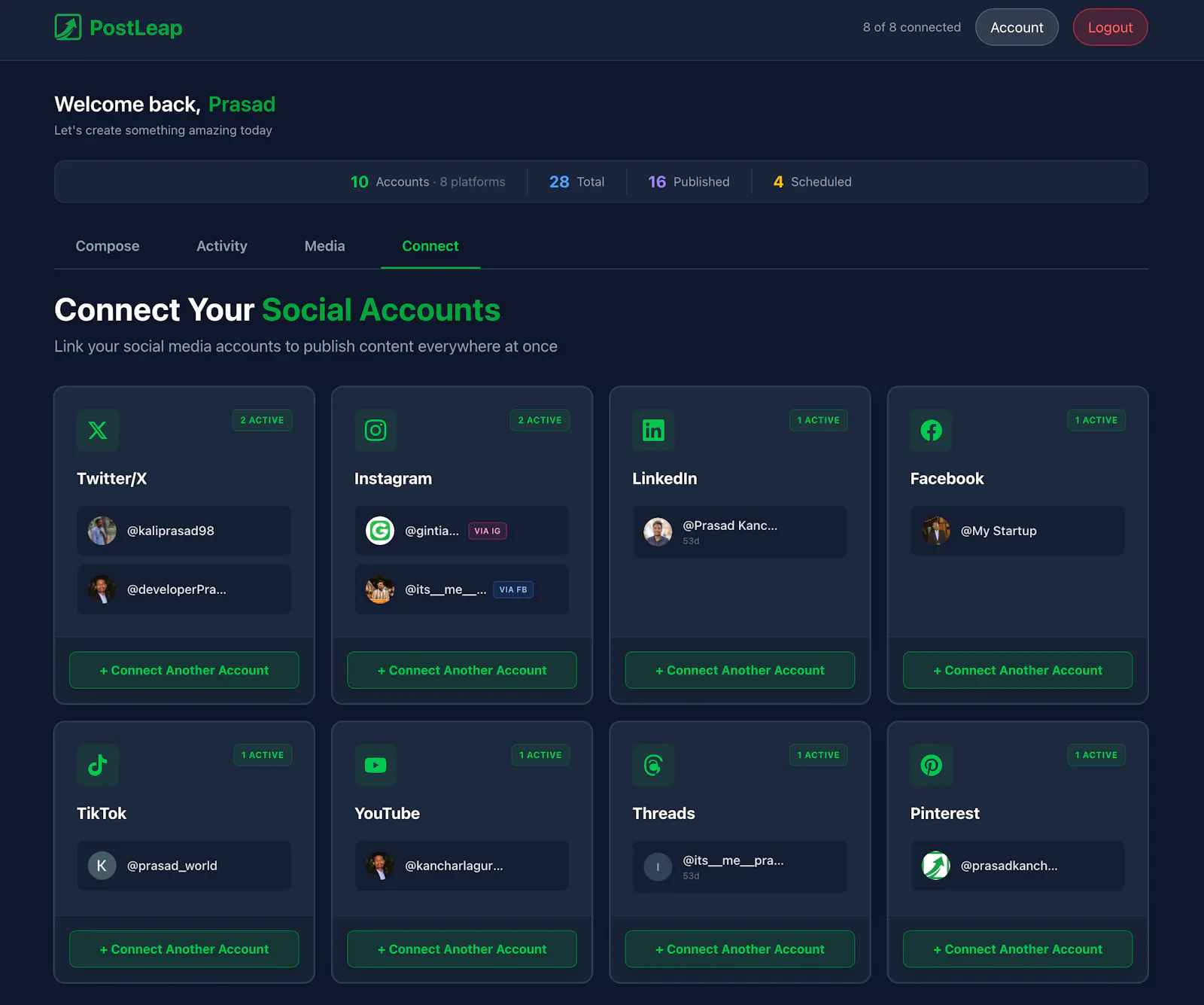
Task: Click the '16 Published' stat
Action: pyautogui.click(x=689, y=181)
